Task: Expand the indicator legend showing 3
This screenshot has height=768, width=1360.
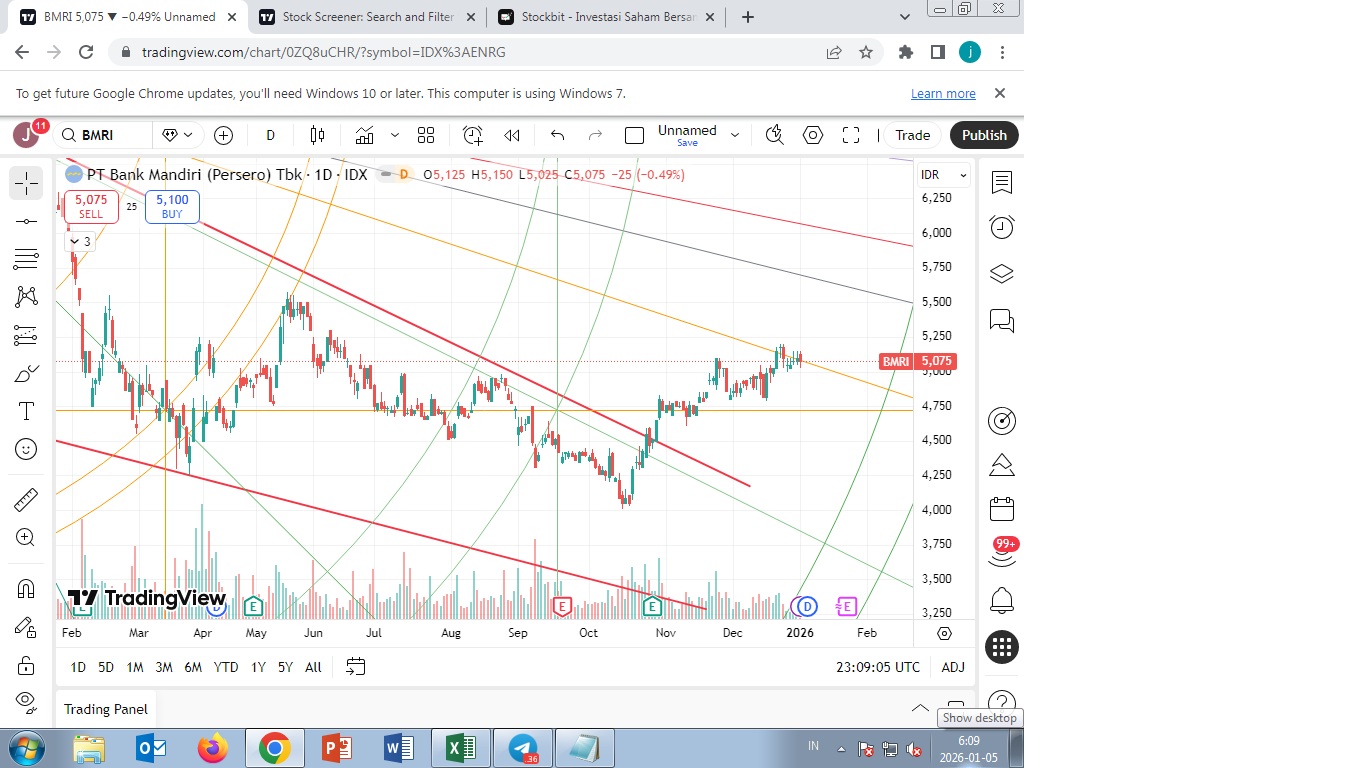Action: pyautogui.click(x=80, y=241)
